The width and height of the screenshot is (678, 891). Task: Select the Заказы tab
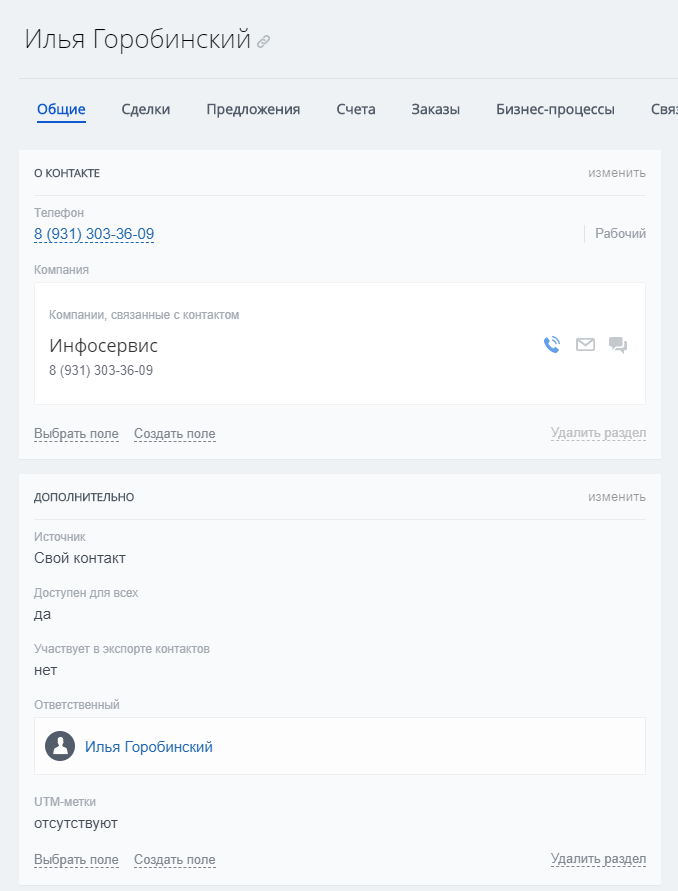pos(435,110)
